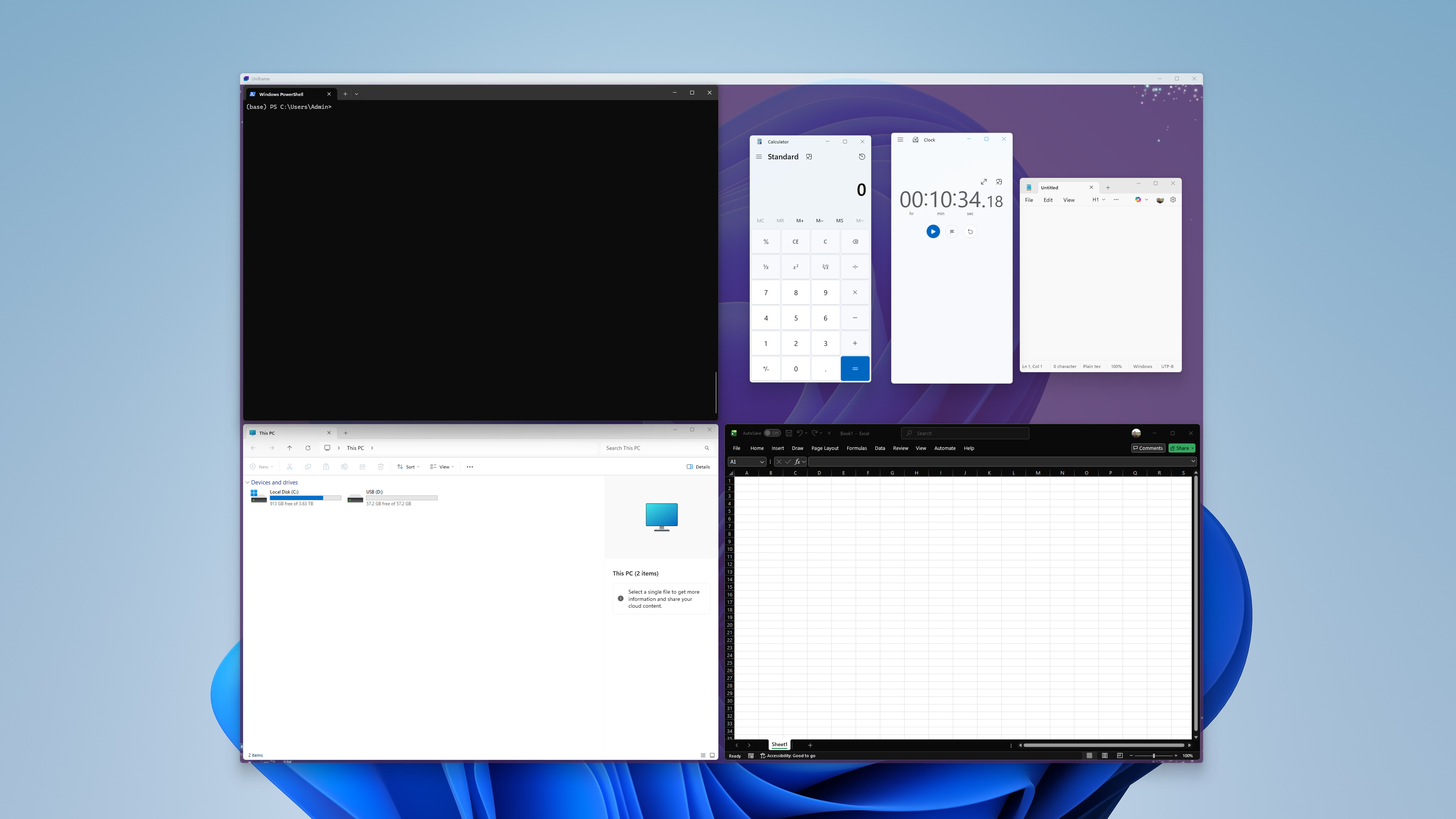Select the Cut icon in File Explorer
This screenshot has height=819, width=1456.
point(290,466)
